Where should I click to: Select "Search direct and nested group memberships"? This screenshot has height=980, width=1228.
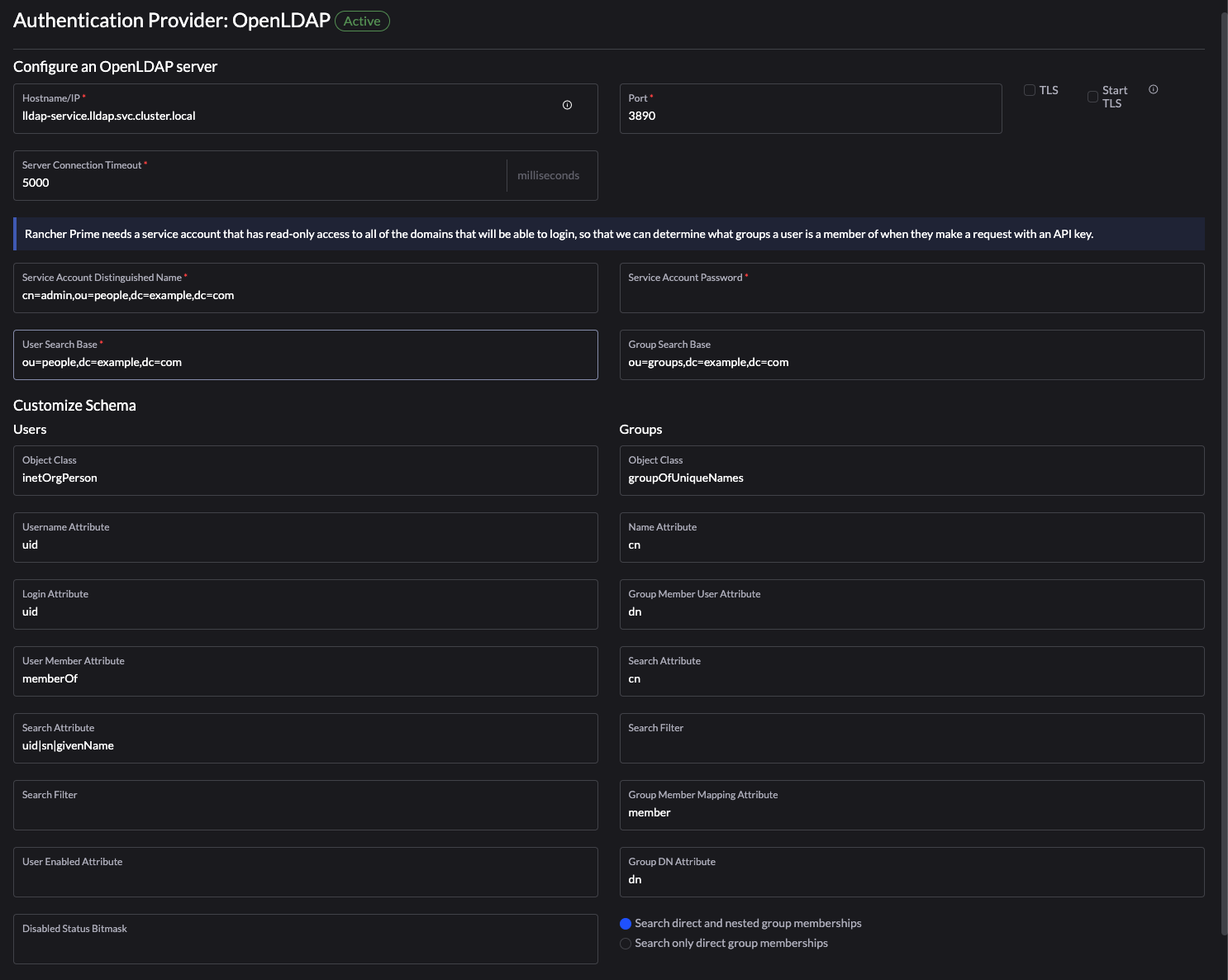point(626,923)
